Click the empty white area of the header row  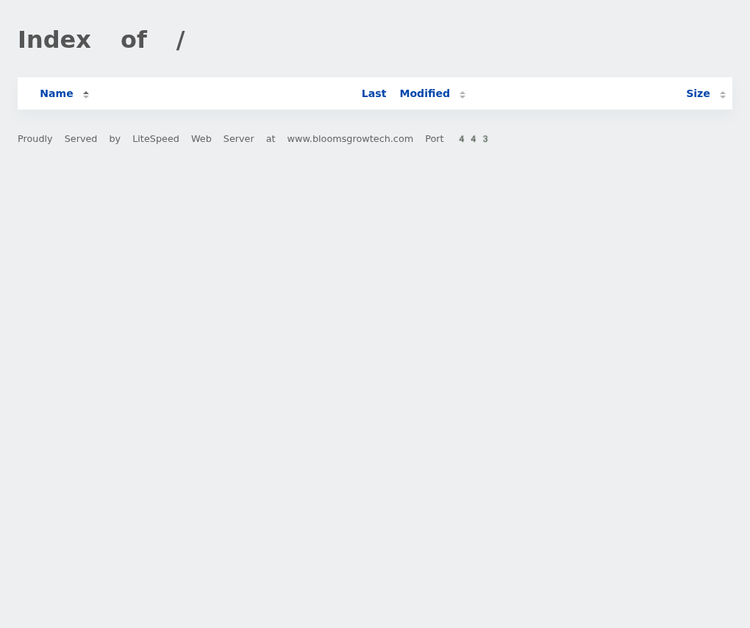click(x=220, y=93)
